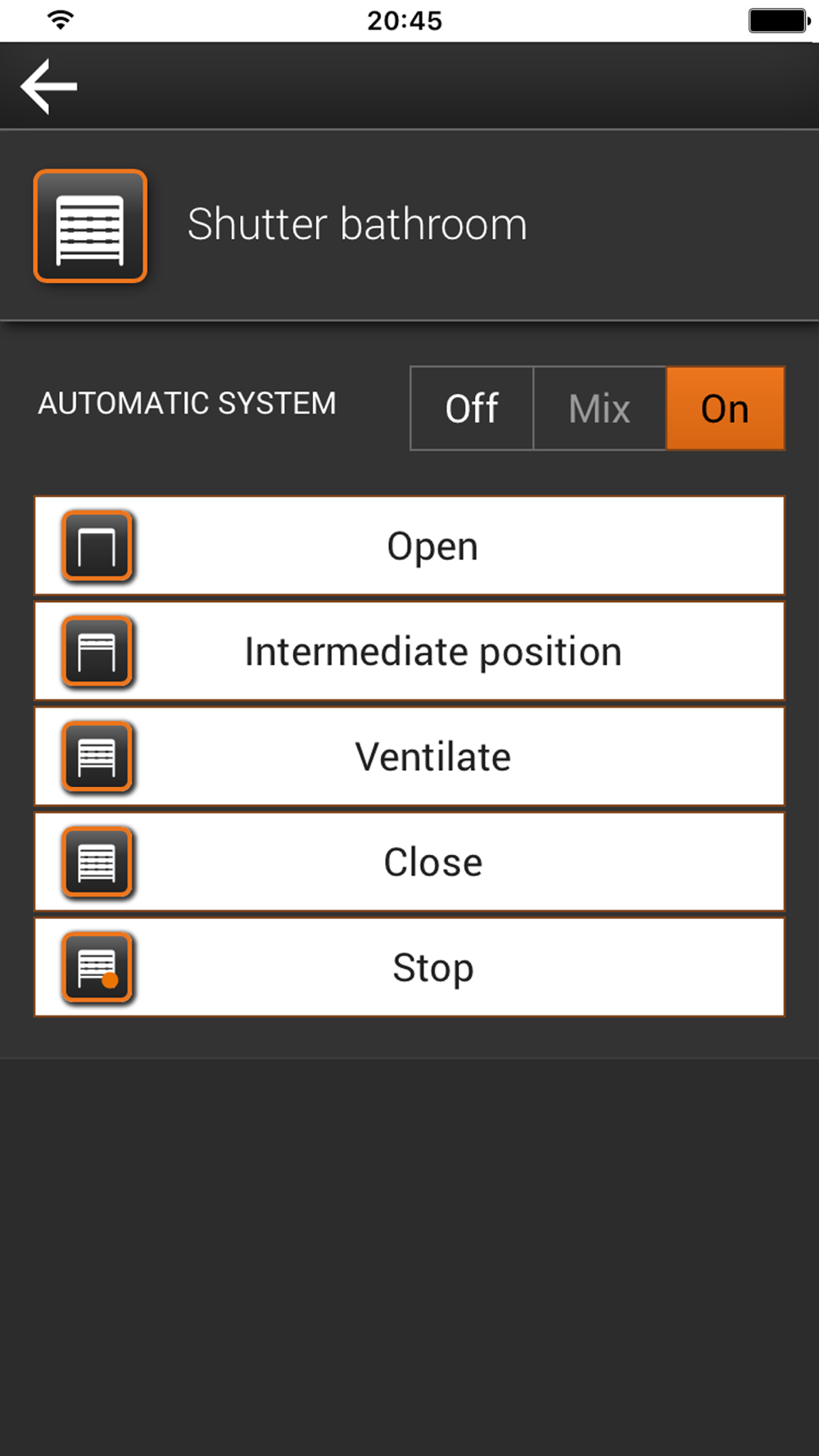Tap the large Shutter bathroom device icon

tap(90, 226)
